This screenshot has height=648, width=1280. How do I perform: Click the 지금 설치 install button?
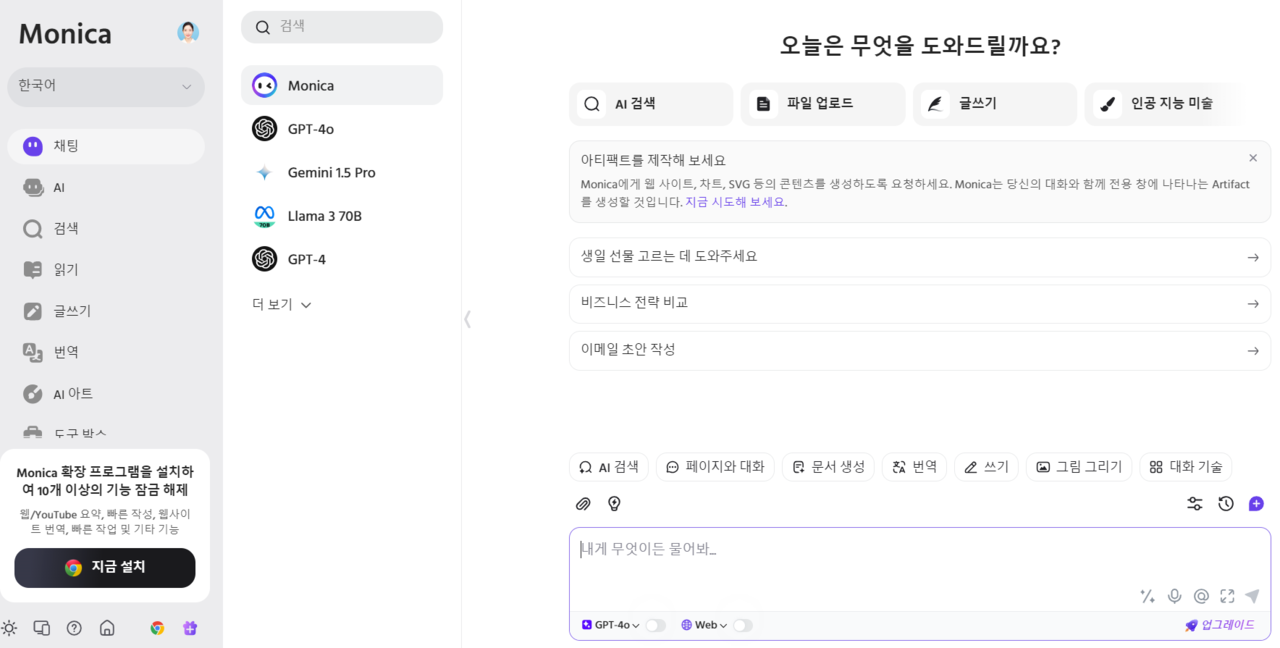[105, 567]
